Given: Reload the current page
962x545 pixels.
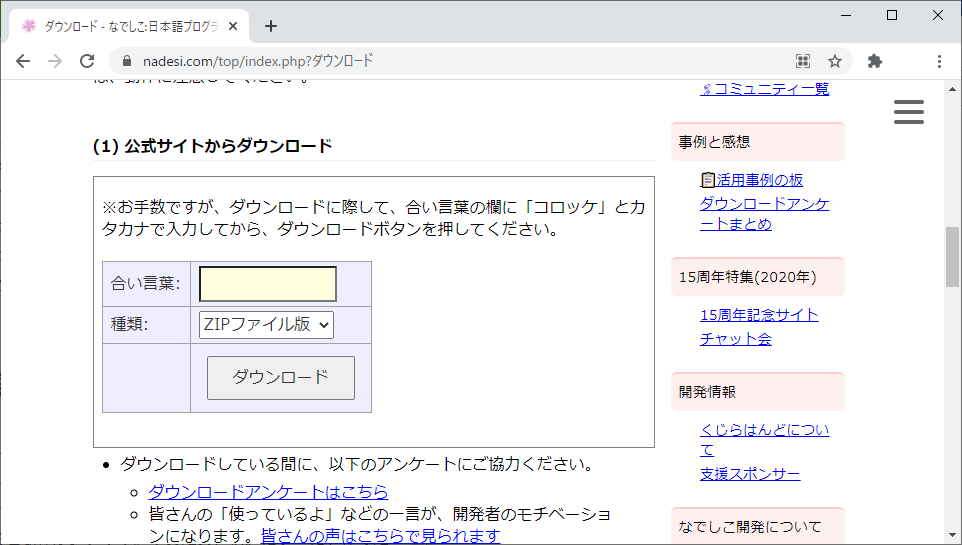Looking at the screenshot, I should click(87, 61).
